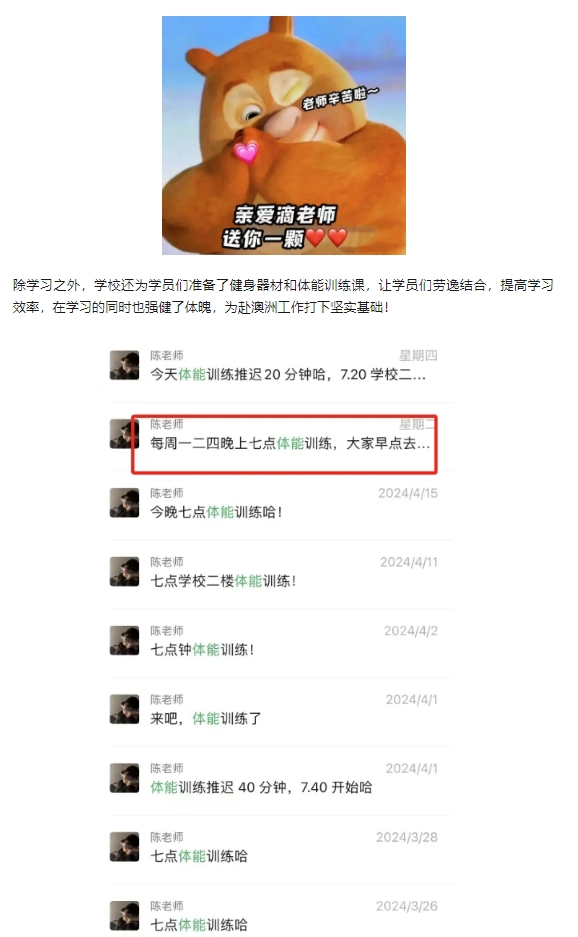
Task: Click the pink heart on bear image
Action: point(246,152)
